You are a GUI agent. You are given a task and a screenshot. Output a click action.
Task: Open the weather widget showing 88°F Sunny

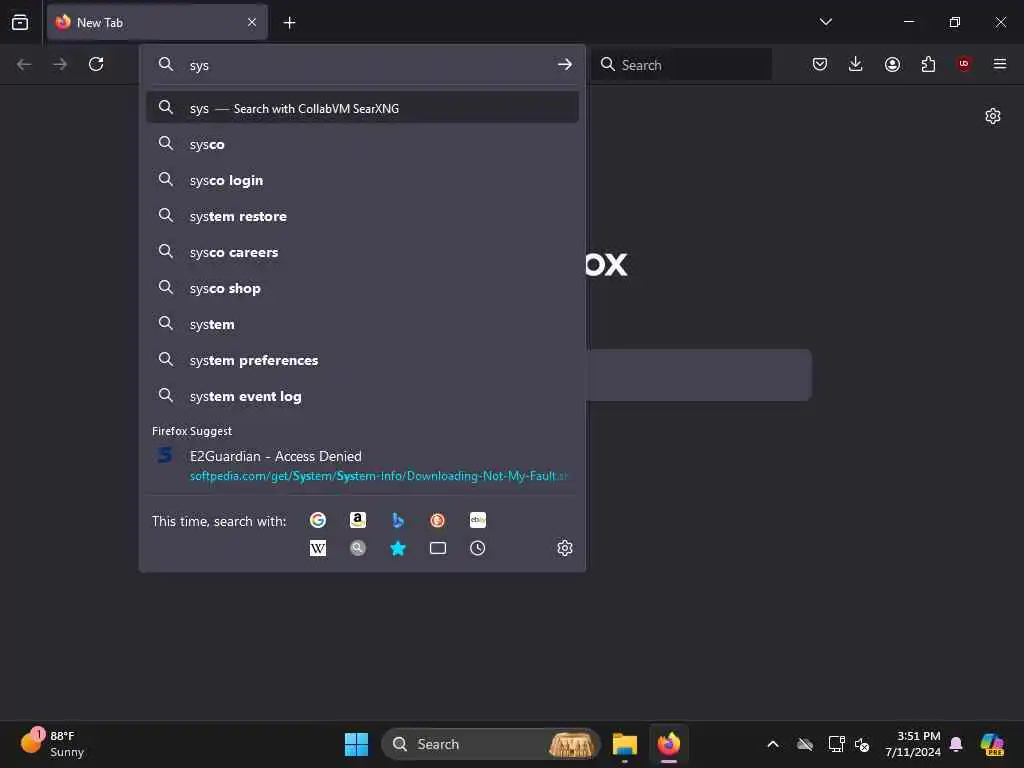pos(53,744)
